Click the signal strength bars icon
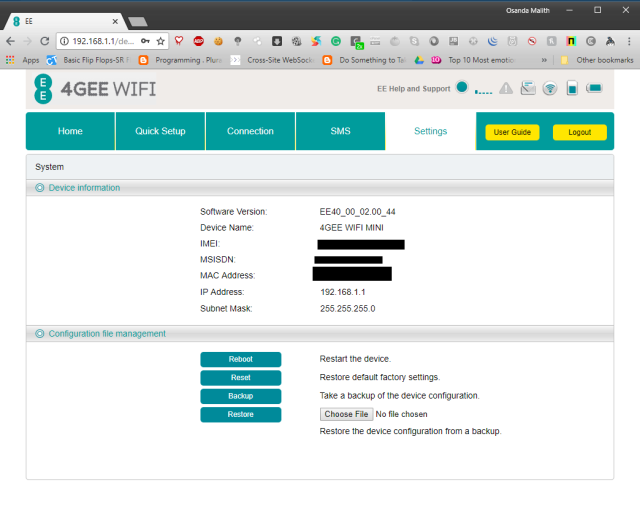 tap(483, 91)
